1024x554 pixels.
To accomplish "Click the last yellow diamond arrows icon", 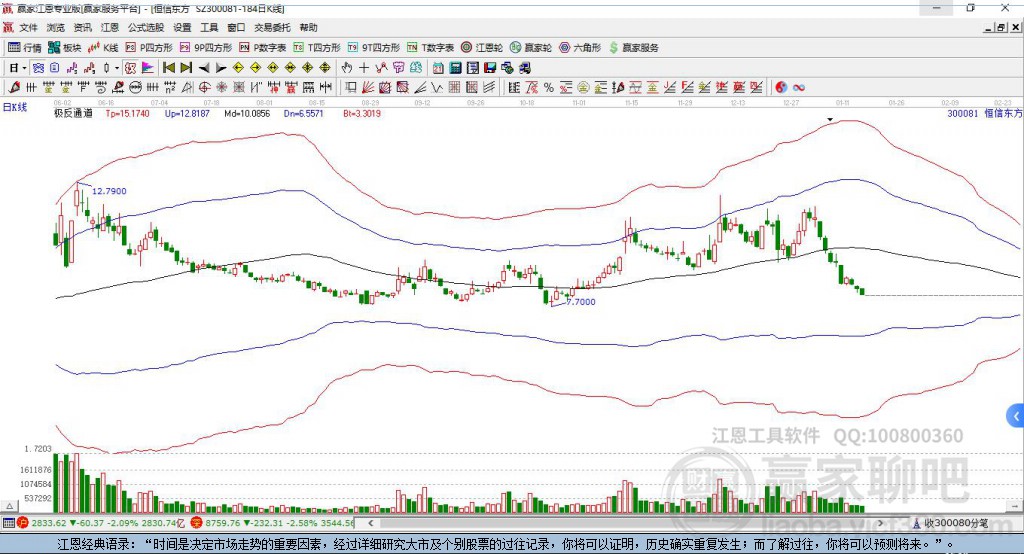I will (x=325, y=68).
